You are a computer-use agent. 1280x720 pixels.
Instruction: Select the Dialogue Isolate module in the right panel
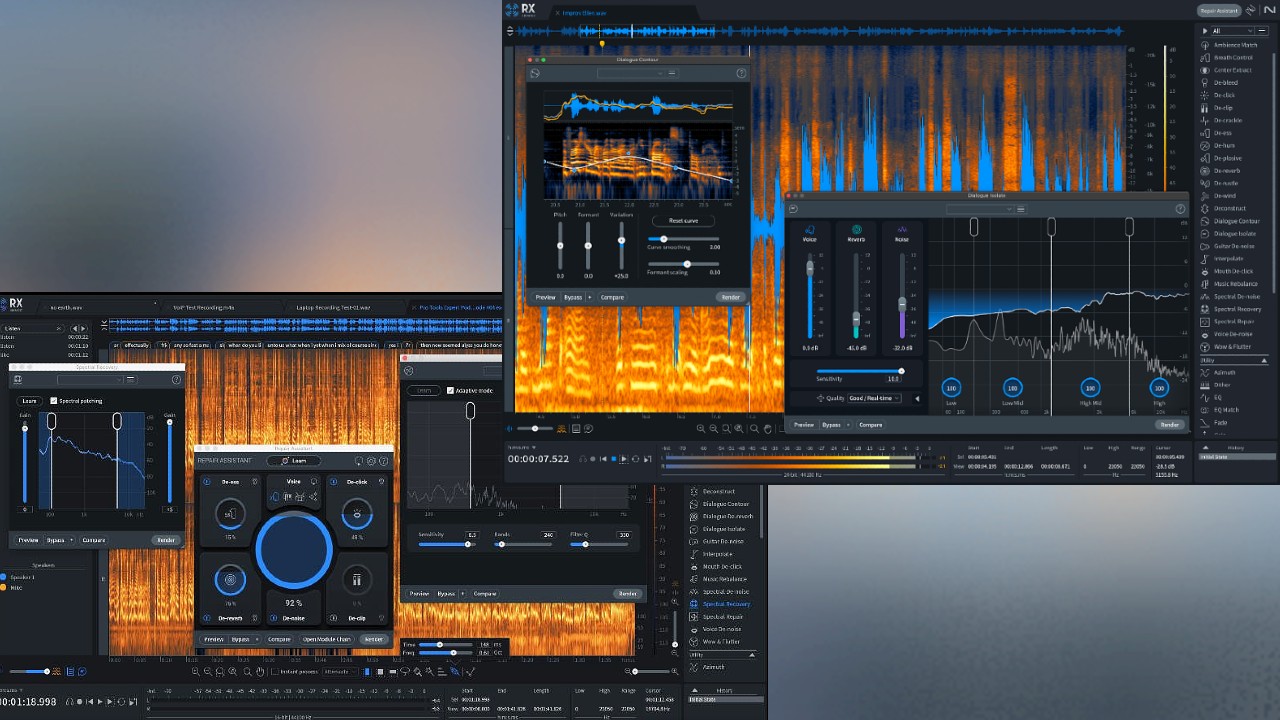click(x=1238, y=234)
